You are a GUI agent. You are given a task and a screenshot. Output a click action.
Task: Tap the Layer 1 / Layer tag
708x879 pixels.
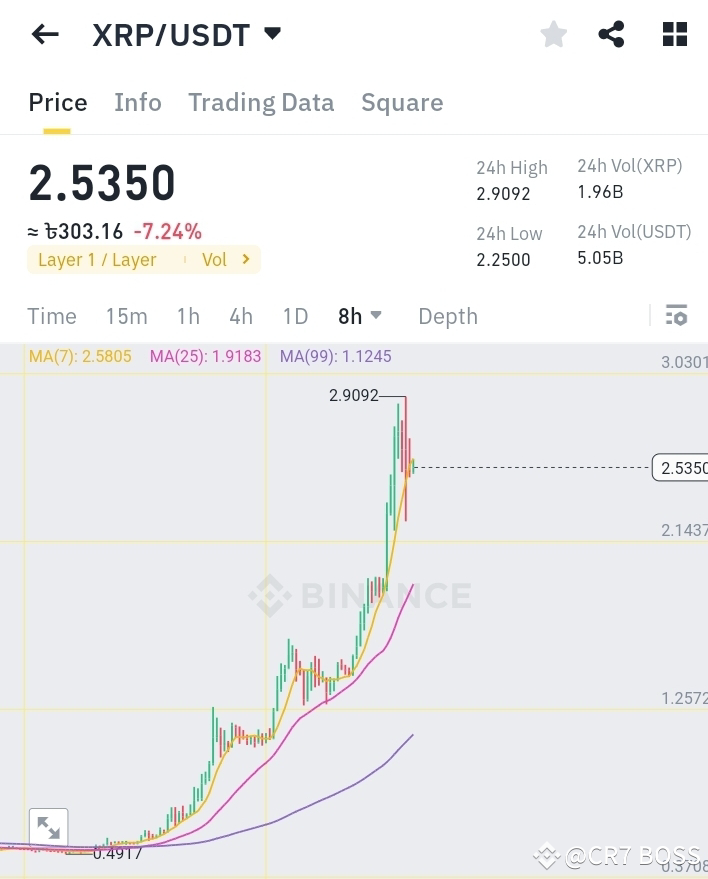click(x=97, y=259)
